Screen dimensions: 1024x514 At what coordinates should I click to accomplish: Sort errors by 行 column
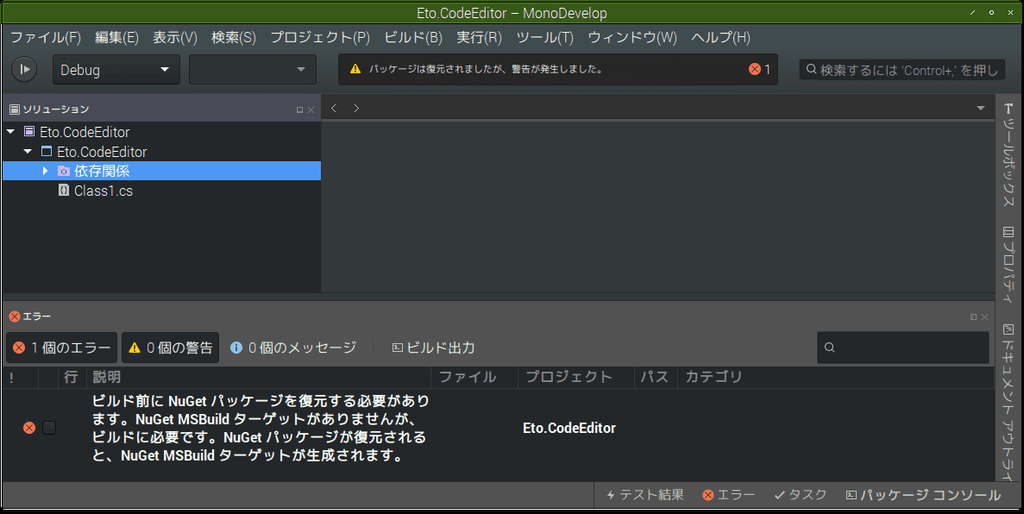[71, 377]
